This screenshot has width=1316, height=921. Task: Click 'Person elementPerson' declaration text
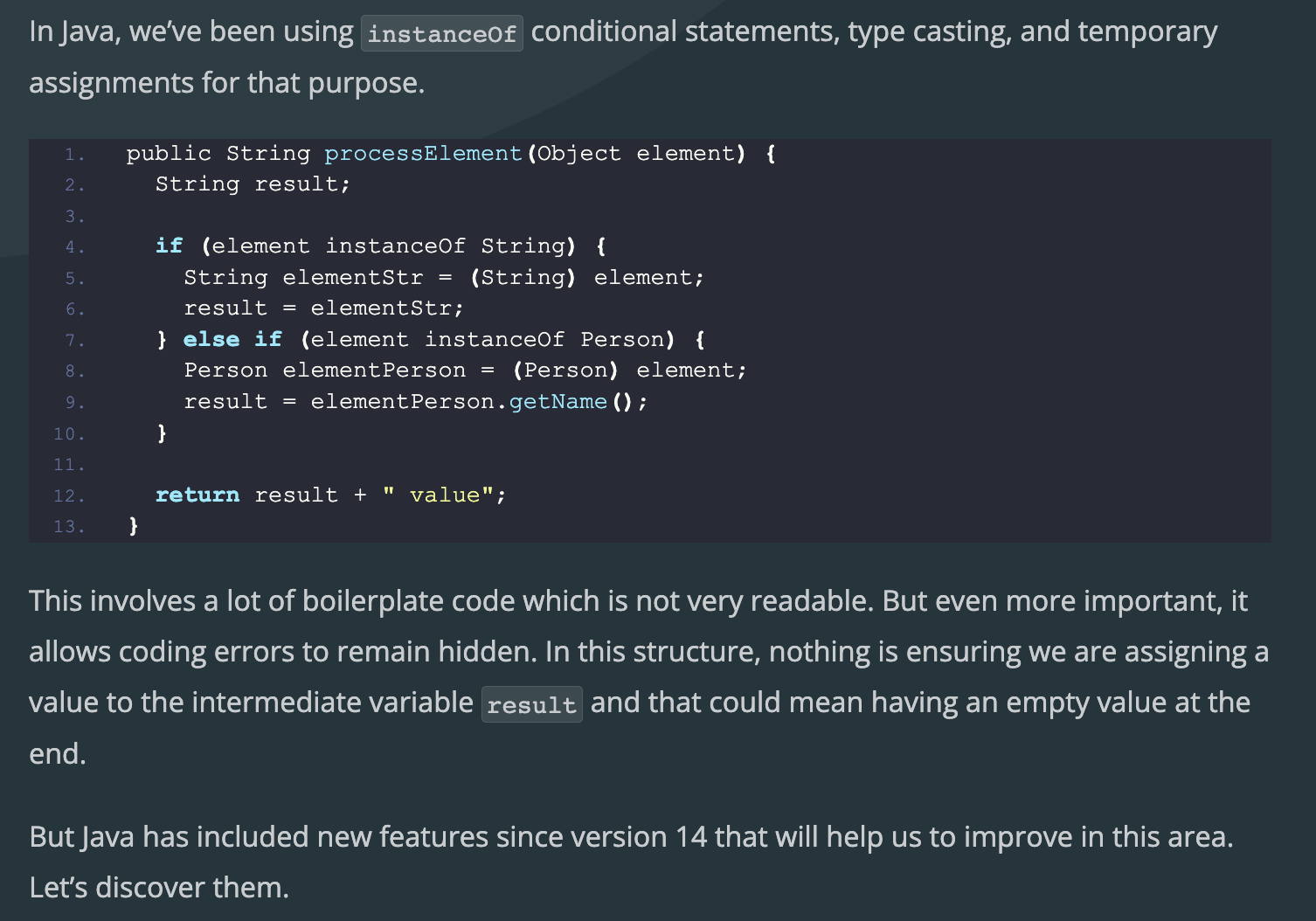(x=325, y=370)
